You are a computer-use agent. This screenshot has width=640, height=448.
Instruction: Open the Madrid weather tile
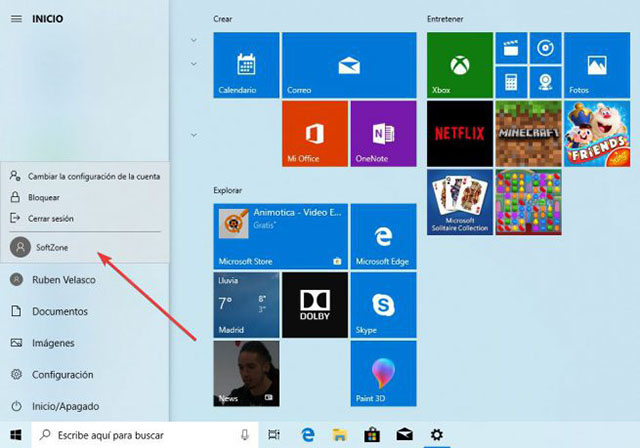tap(246, 305)
